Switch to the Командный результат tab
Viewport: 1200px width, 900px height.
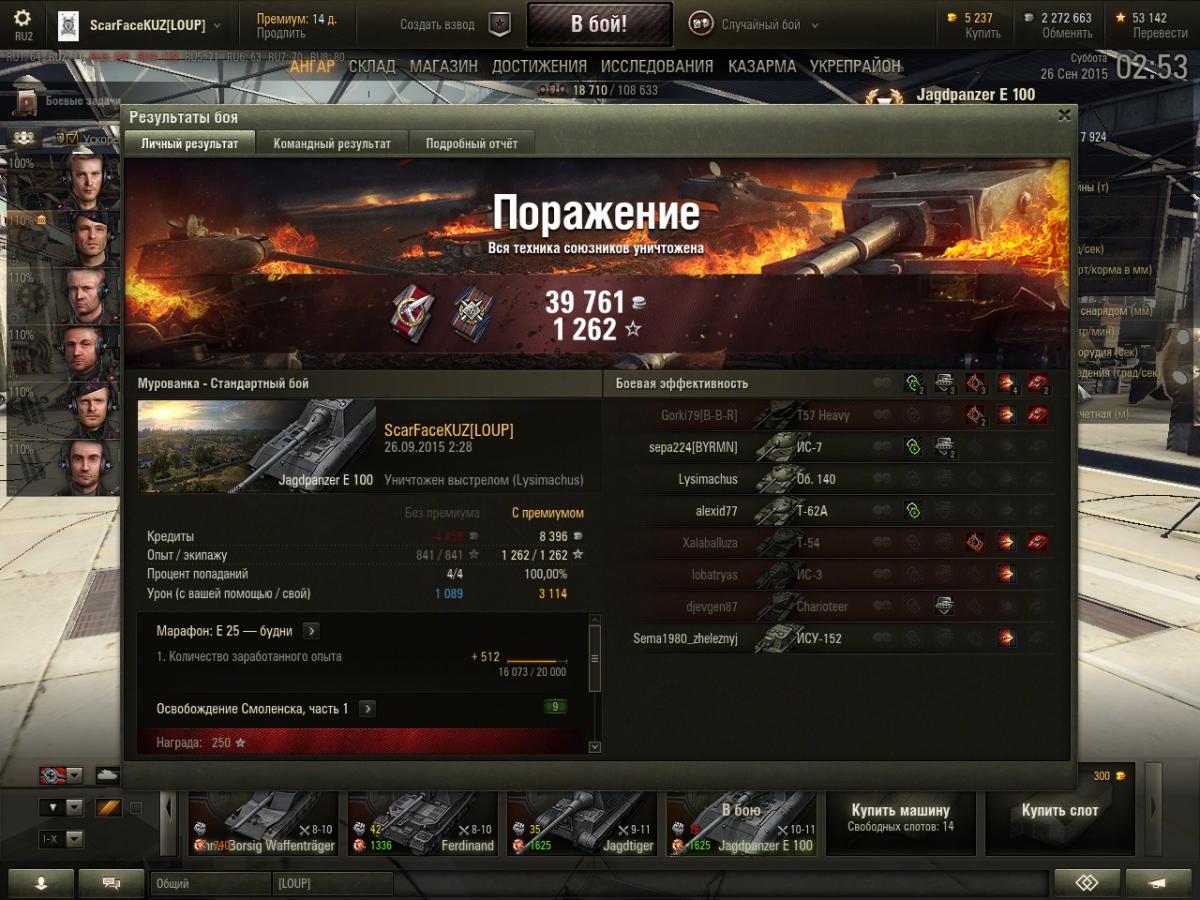pyautogui.click(x=332, y=143)
